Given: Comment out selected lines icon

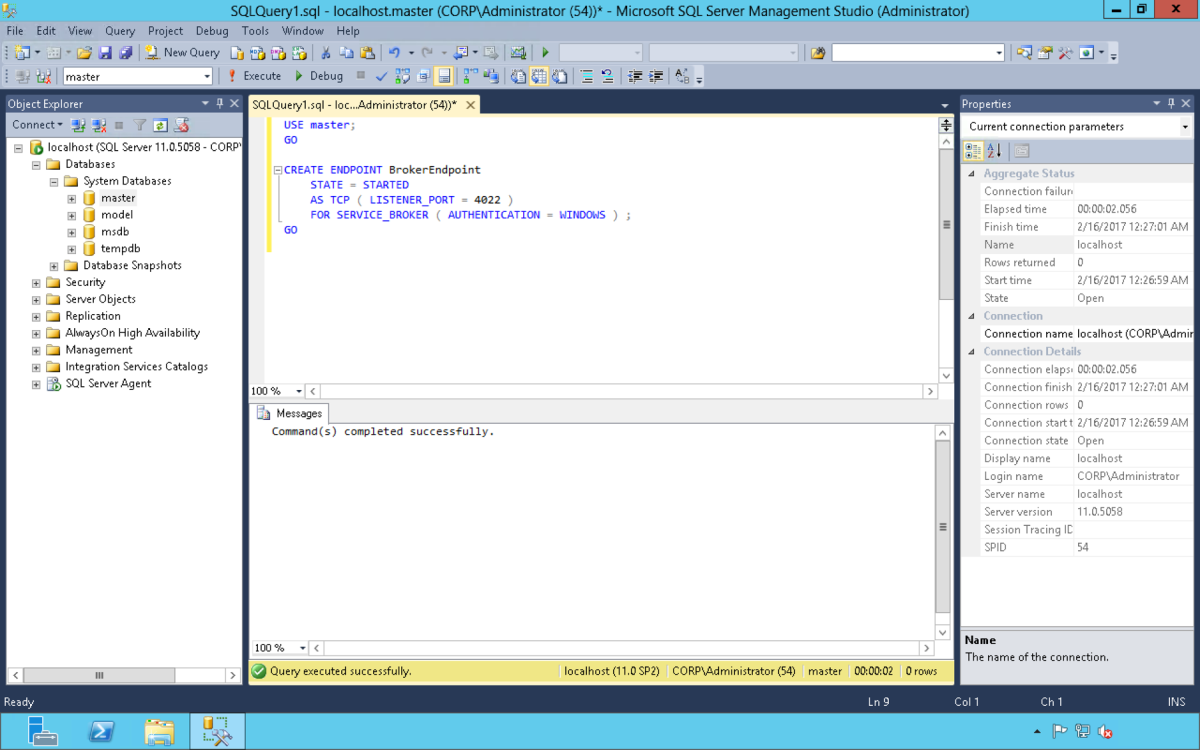Looking at the screenshot, I should pyautogui.click(x=587, y=76).
